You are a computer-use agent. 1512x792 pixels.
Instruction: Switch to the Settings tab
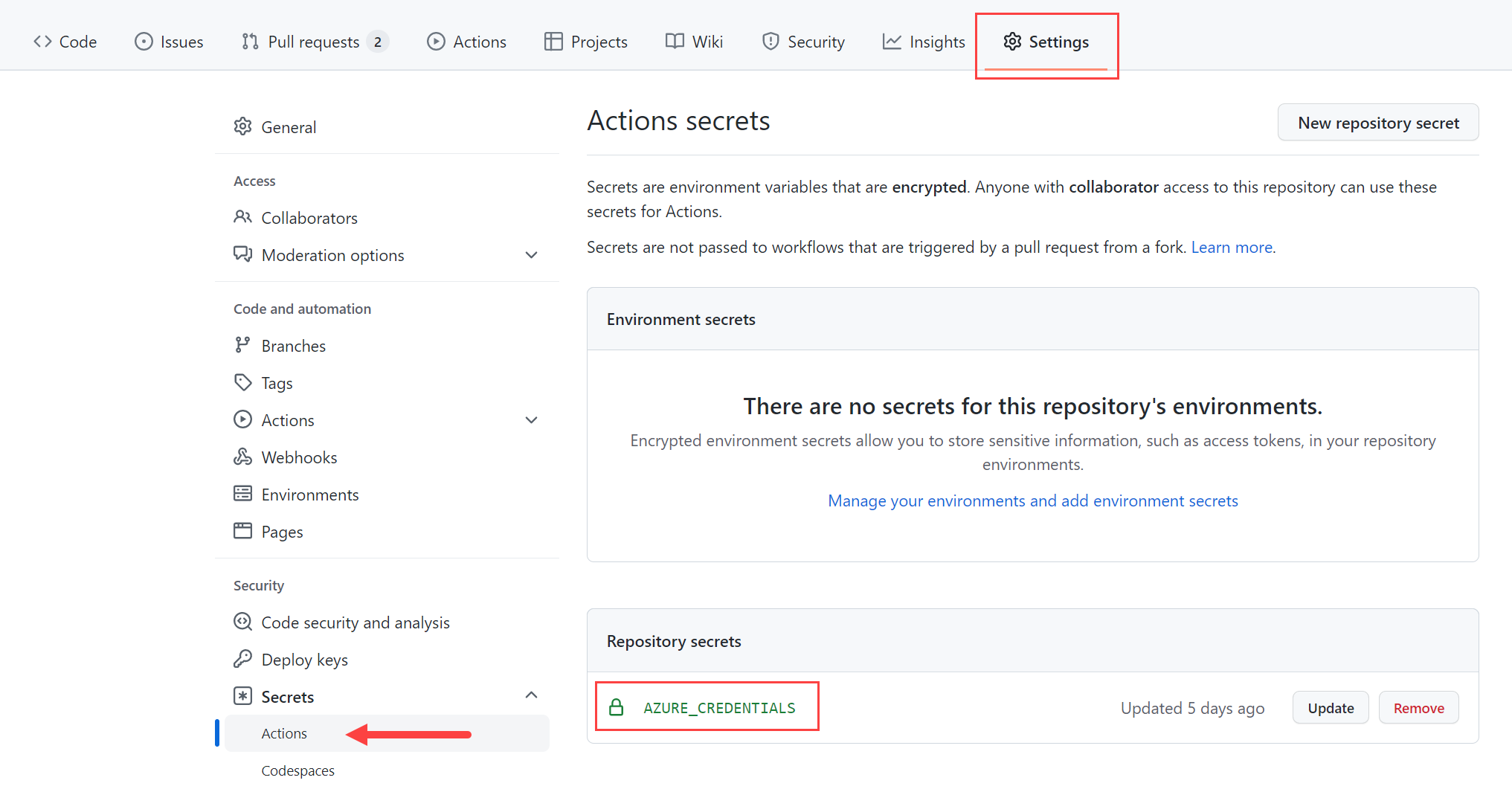1046,42
